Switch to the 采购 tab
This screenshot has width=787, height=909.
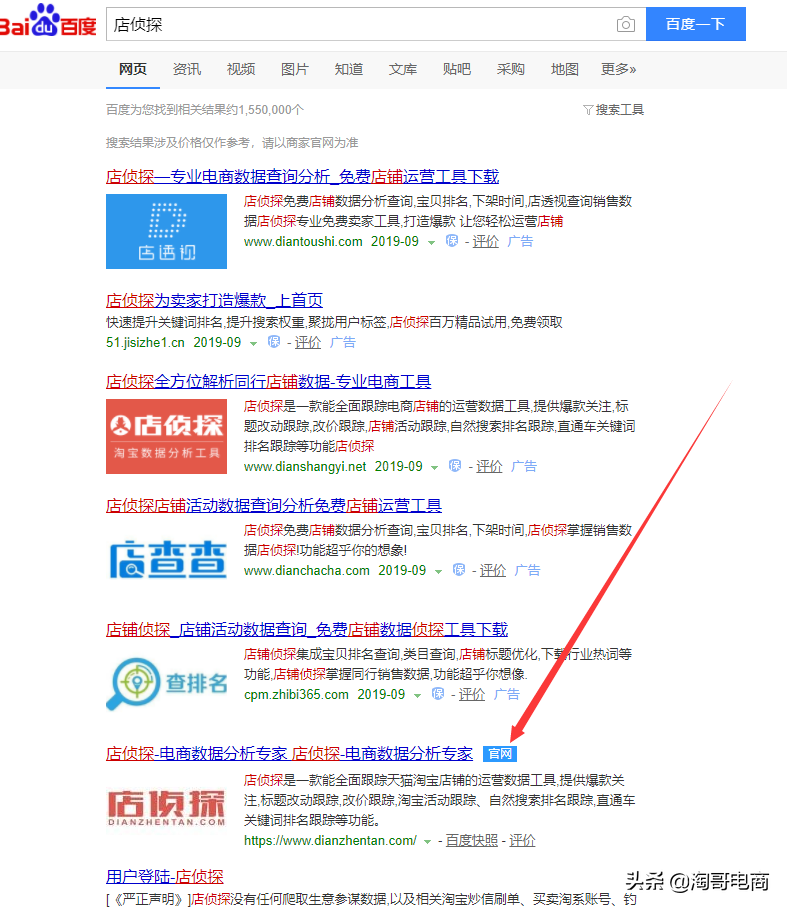511,70
